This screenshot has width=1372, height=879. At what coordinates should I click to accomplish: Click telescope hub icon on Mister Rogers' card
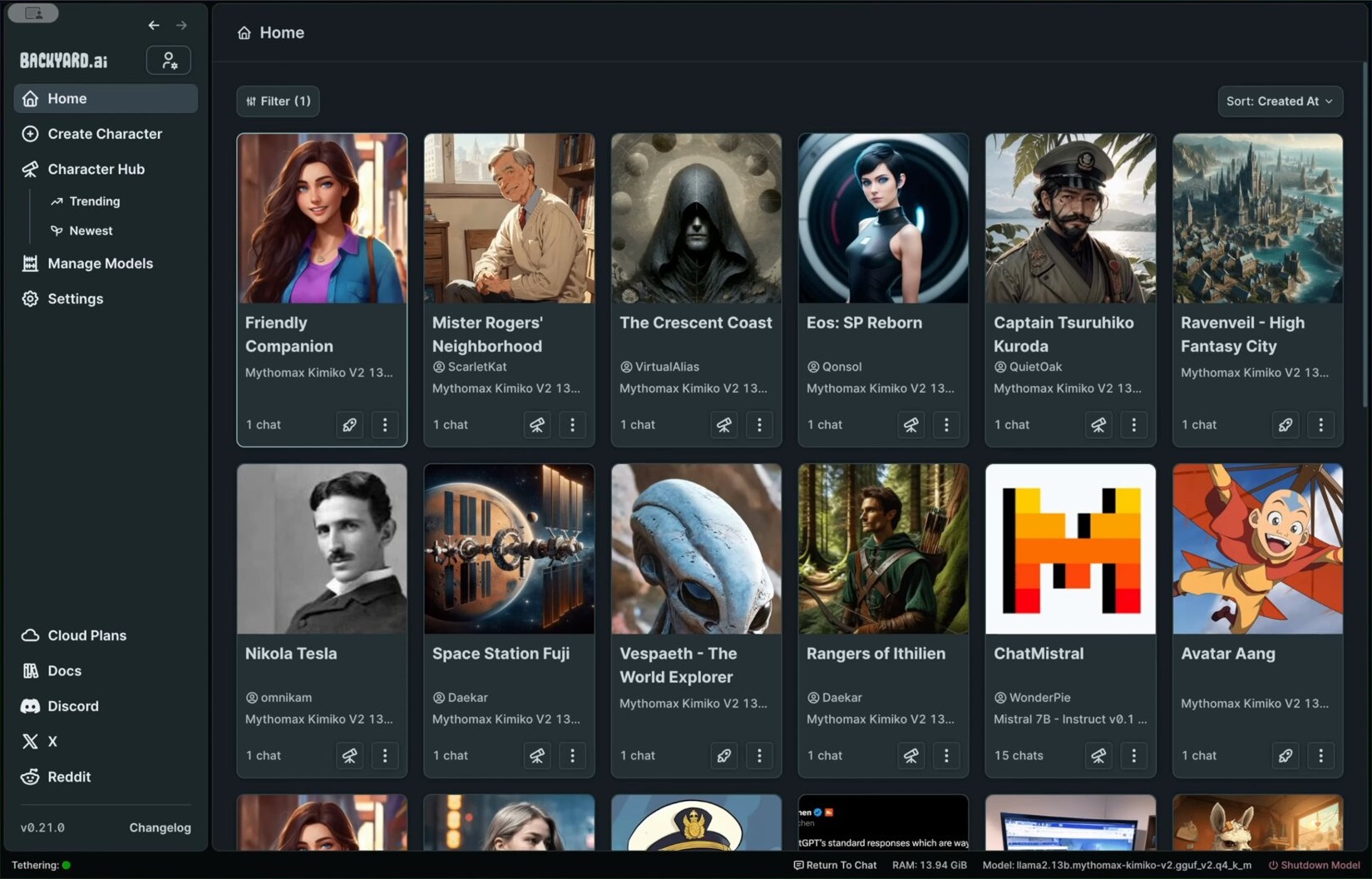[x=537, y=425]
